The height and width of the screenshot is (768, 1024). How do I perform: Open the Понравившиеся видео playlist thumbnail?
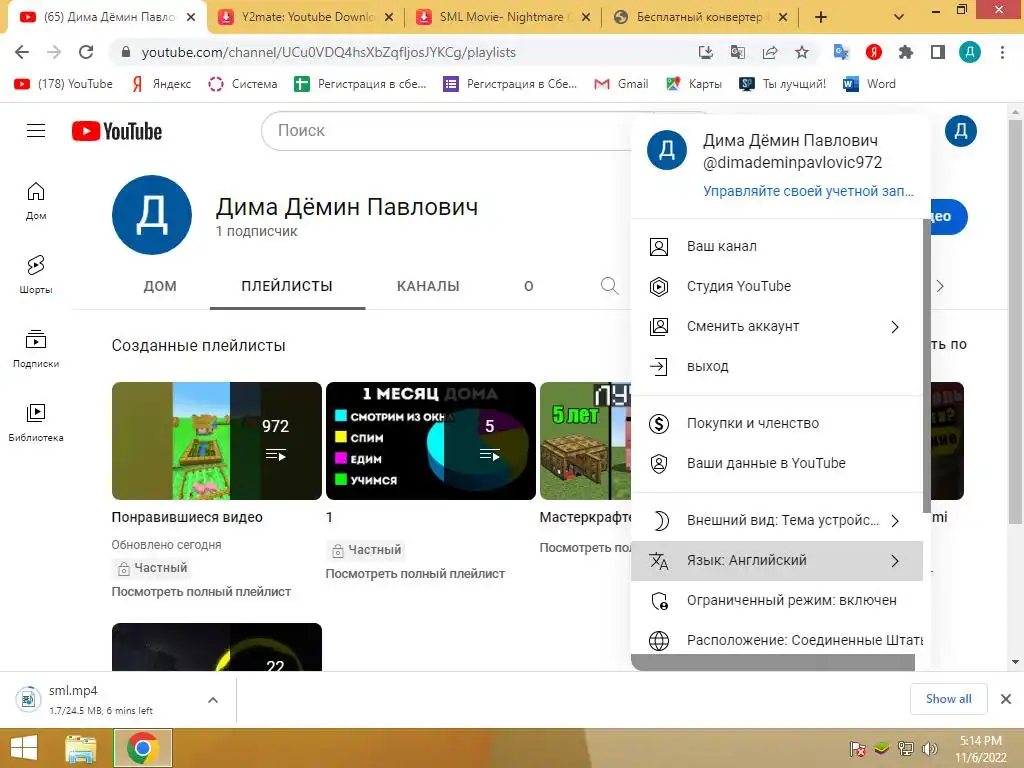coord(217,441)
